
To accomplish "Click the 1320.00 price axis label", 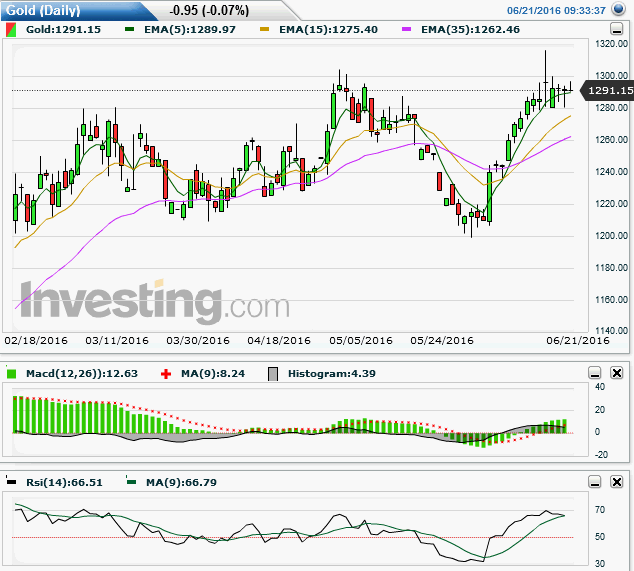I will pyautogui.click(x=611, y=44).
